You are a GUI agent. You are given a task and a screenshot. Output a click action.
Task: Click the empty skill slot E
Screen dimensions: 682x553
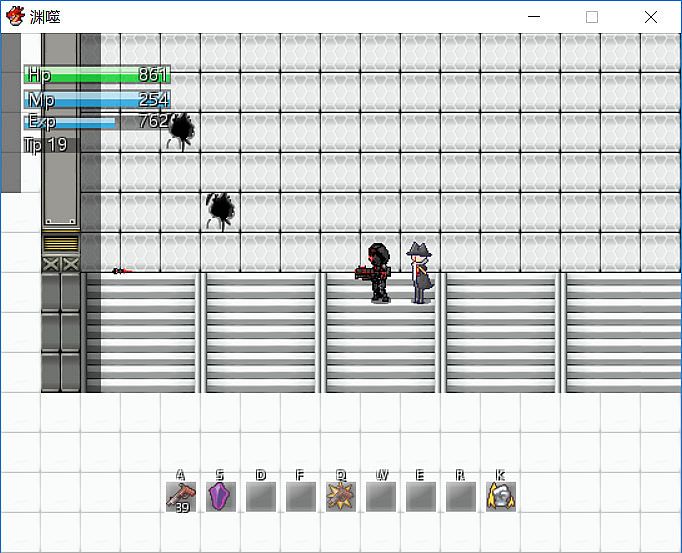(421, 496)
